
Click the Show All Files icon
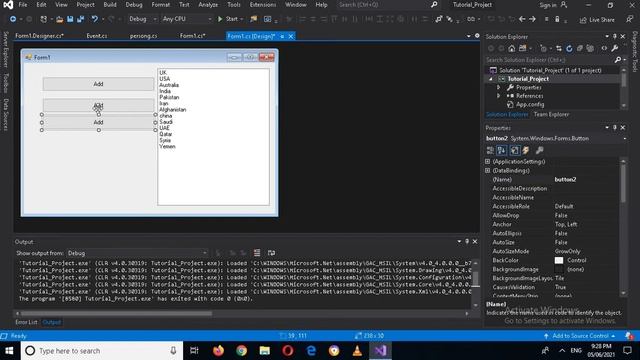(590, 49)
